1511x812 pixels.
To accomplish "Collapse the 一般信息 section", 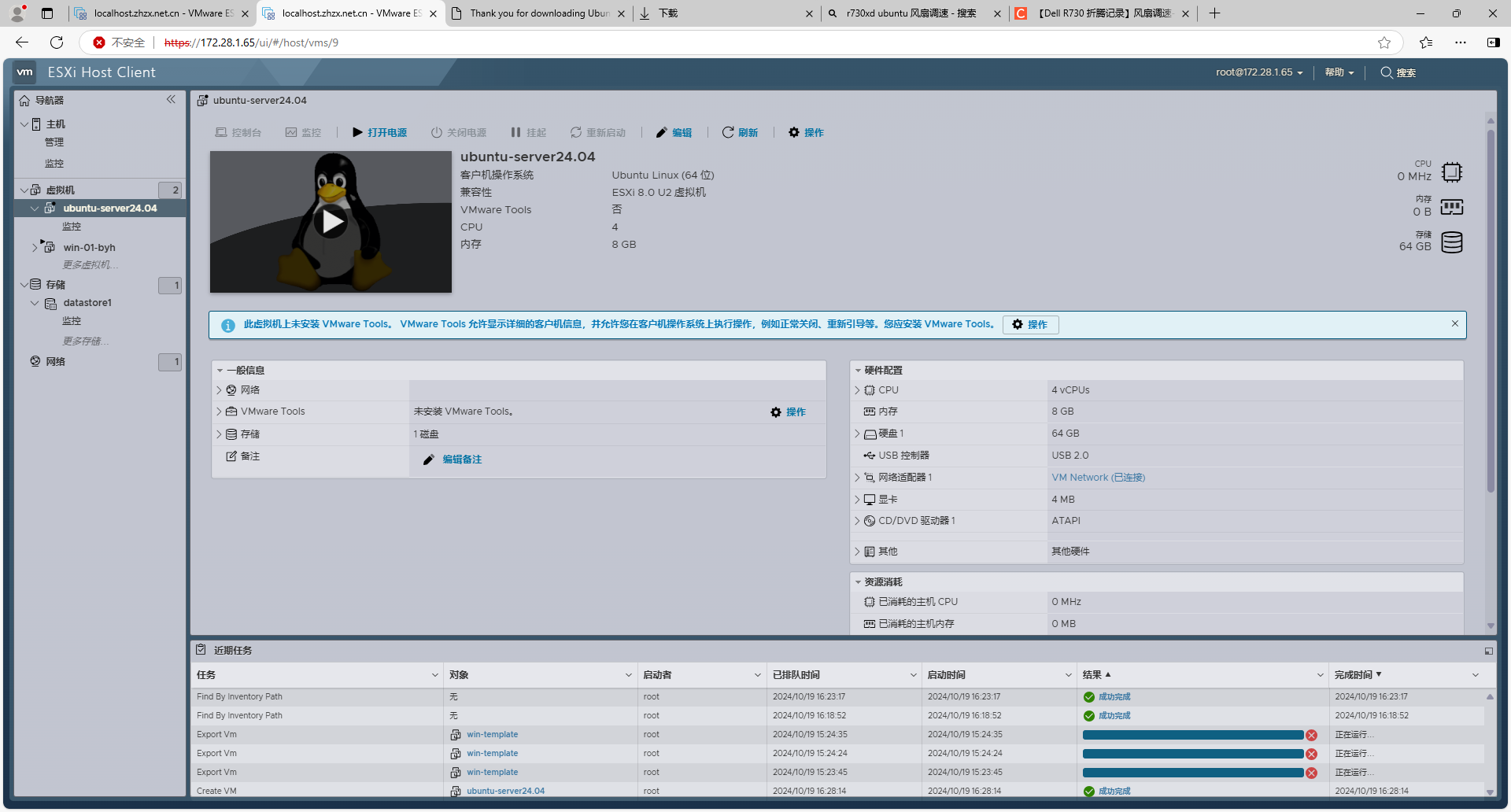I will [x=220, y=371].
